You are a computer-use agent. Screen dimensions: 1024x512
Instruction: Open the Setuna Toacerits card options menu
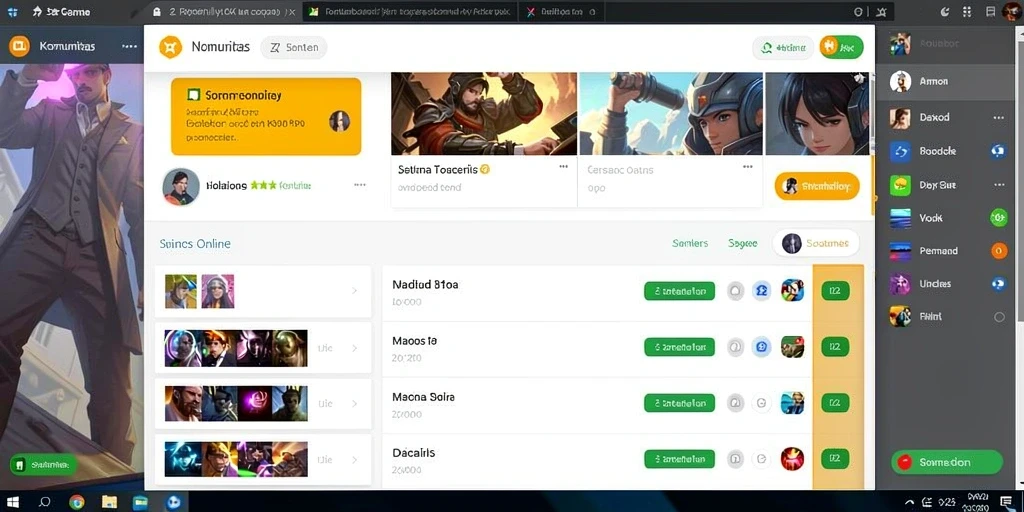[564, 167]
